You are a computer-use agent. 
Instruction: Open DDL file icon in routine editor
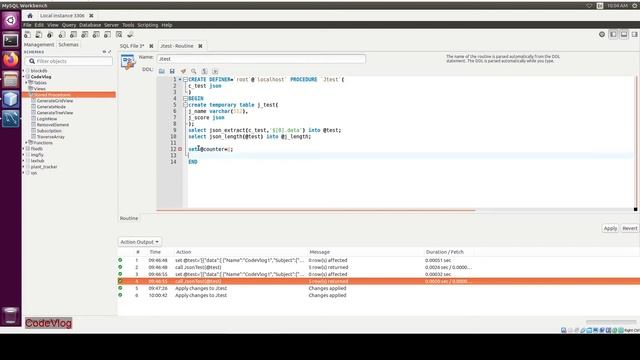point(162,71)
